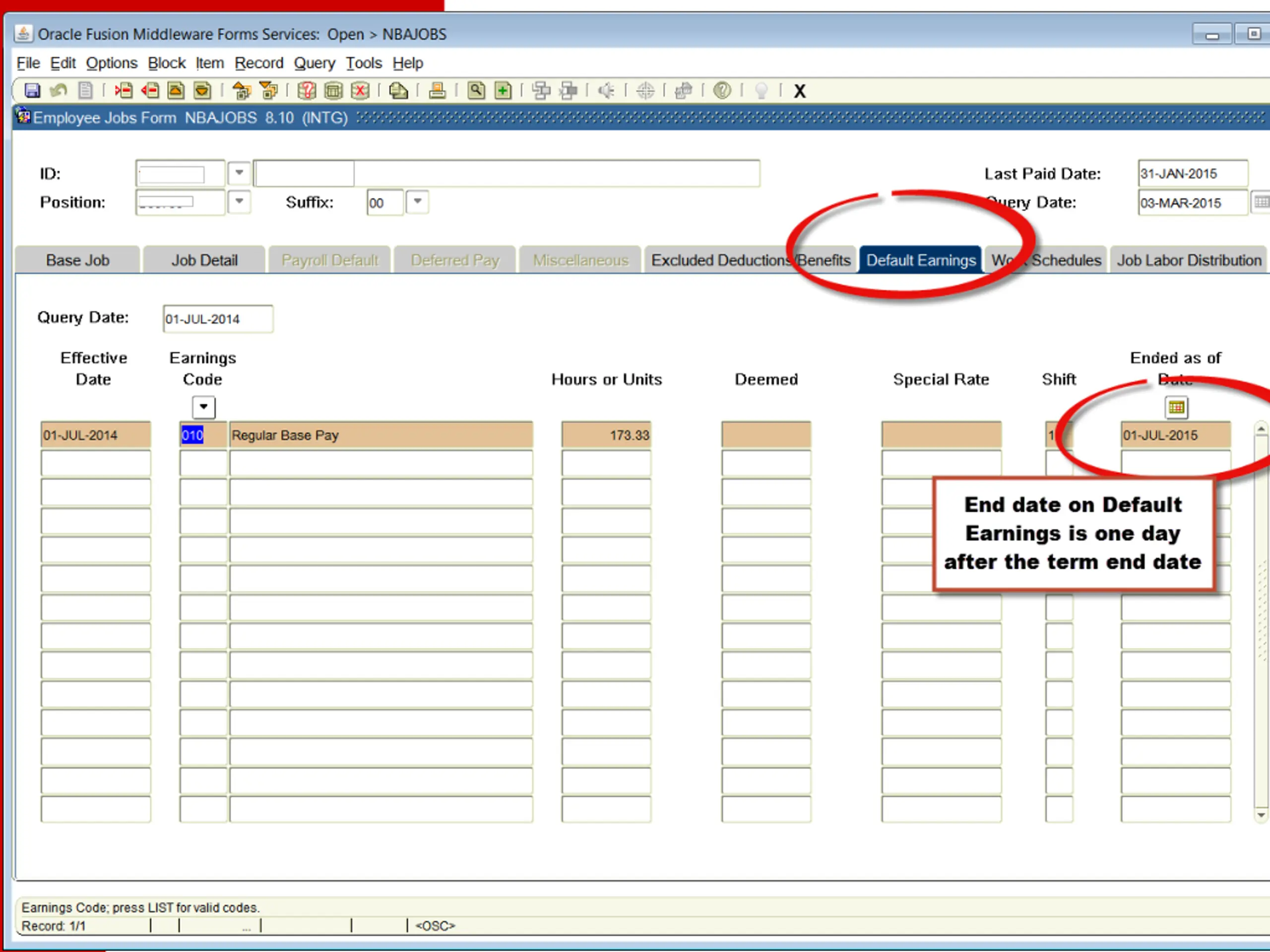
Task: Click the black X Exit toolbar button
Action: (x=800, y=91)
